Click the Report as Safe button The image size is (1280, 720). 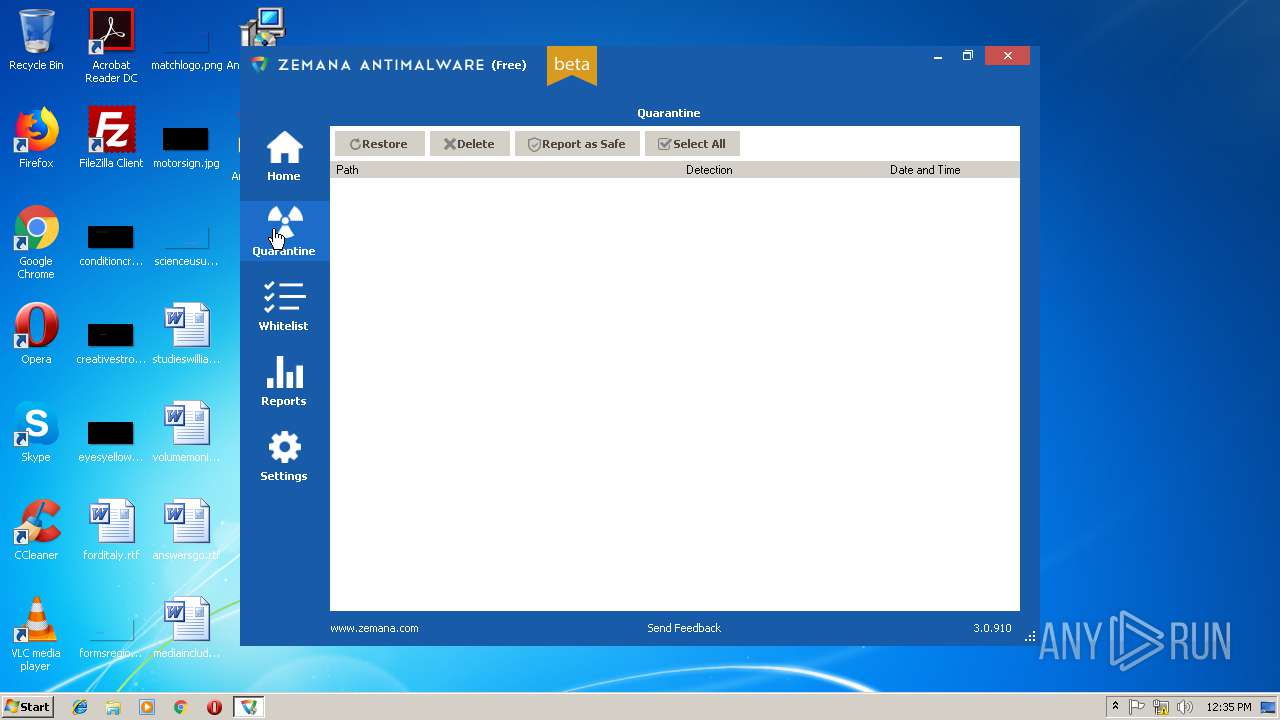click(577, 144)
